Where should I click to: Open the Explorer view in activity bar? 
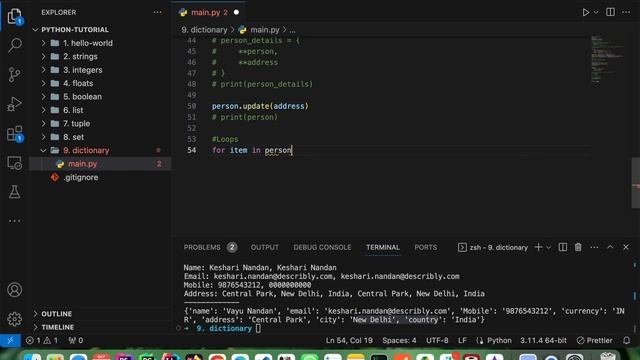15,16
